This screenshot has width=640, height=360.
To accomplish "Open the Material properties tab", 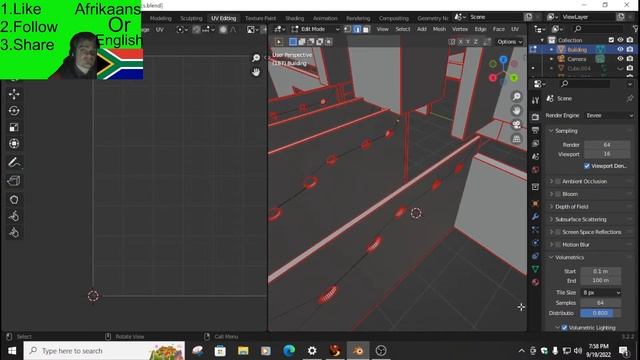I will [536, 282].
